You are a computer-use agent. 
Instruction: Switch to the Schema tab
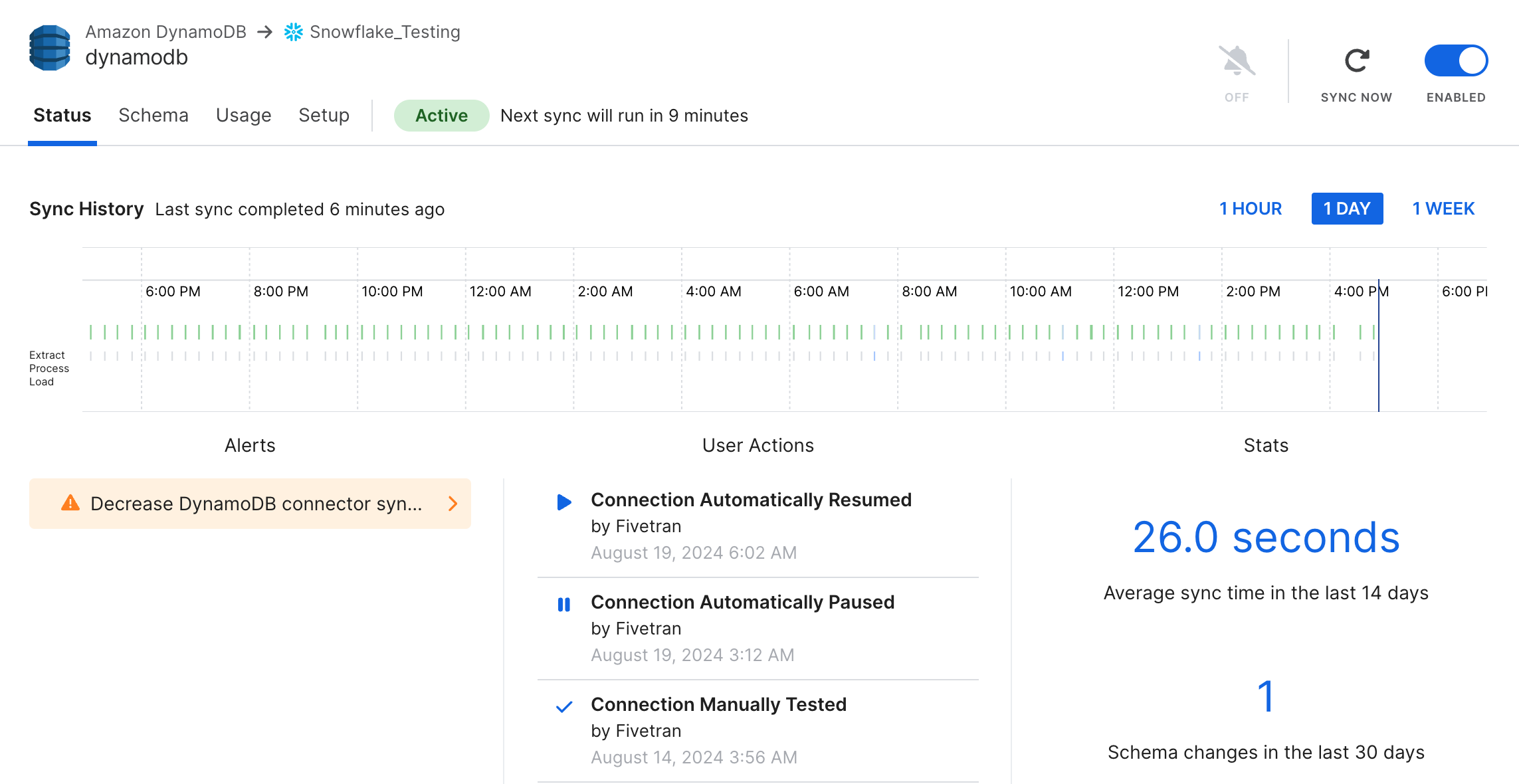[153, 116]
